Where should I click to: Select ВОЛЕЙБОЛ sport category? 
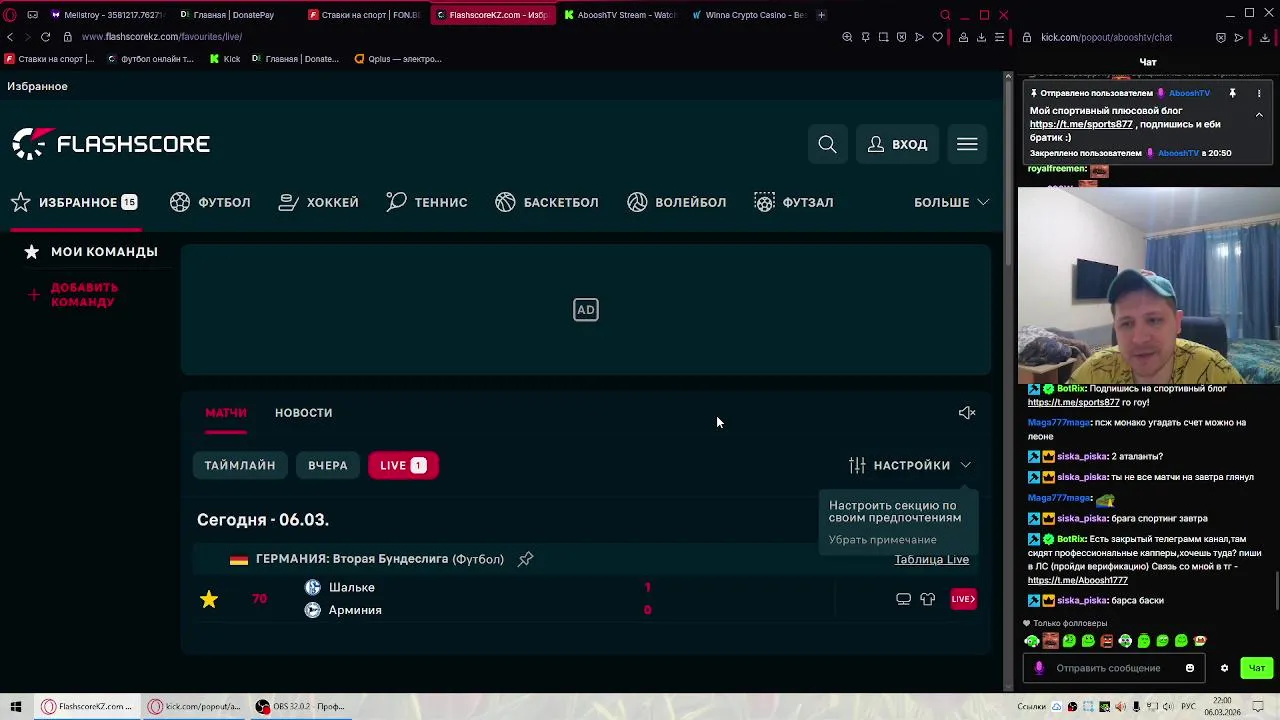coord(676,202)
